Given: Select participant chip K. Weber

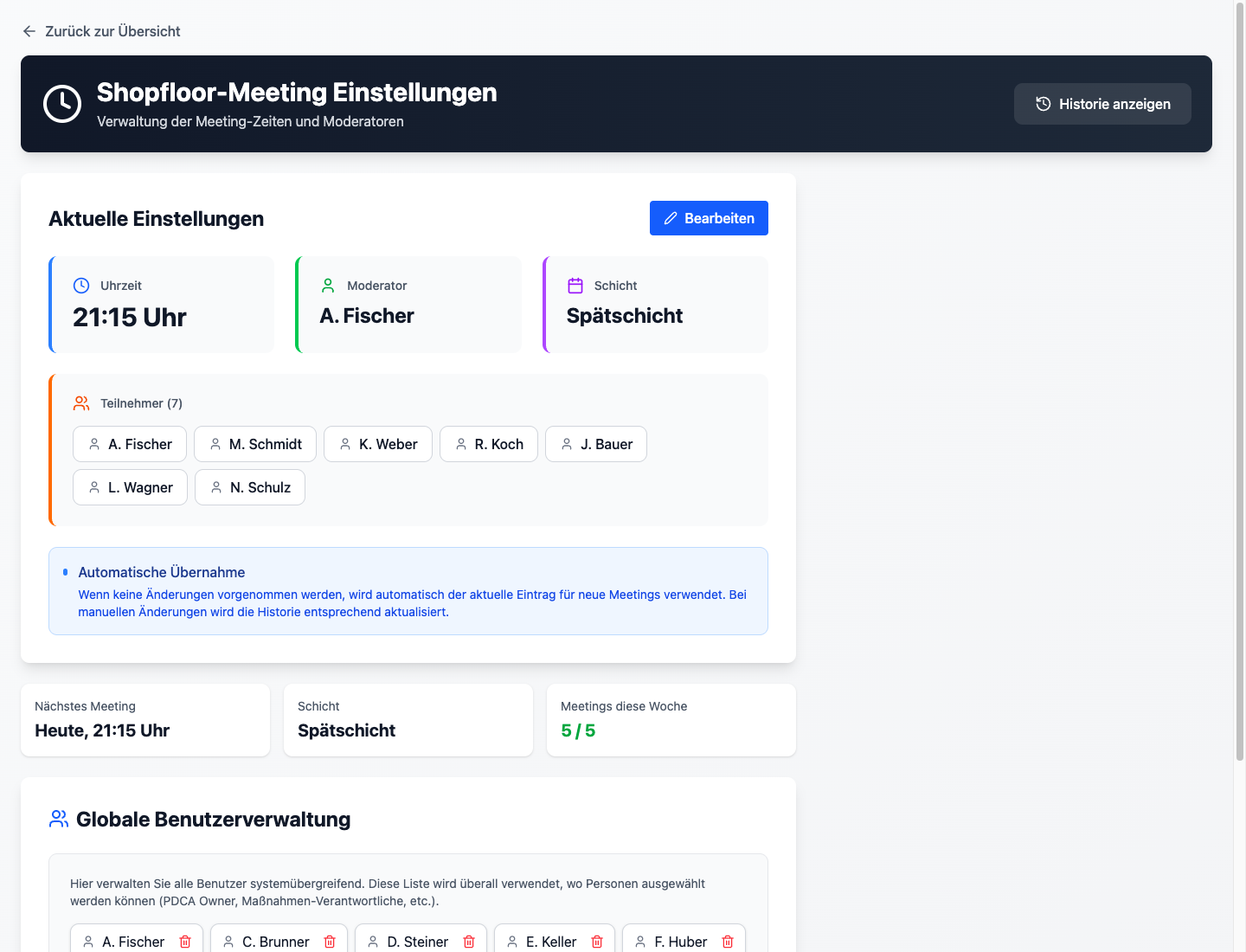Looking at the screenshot, I should (378, 444).
